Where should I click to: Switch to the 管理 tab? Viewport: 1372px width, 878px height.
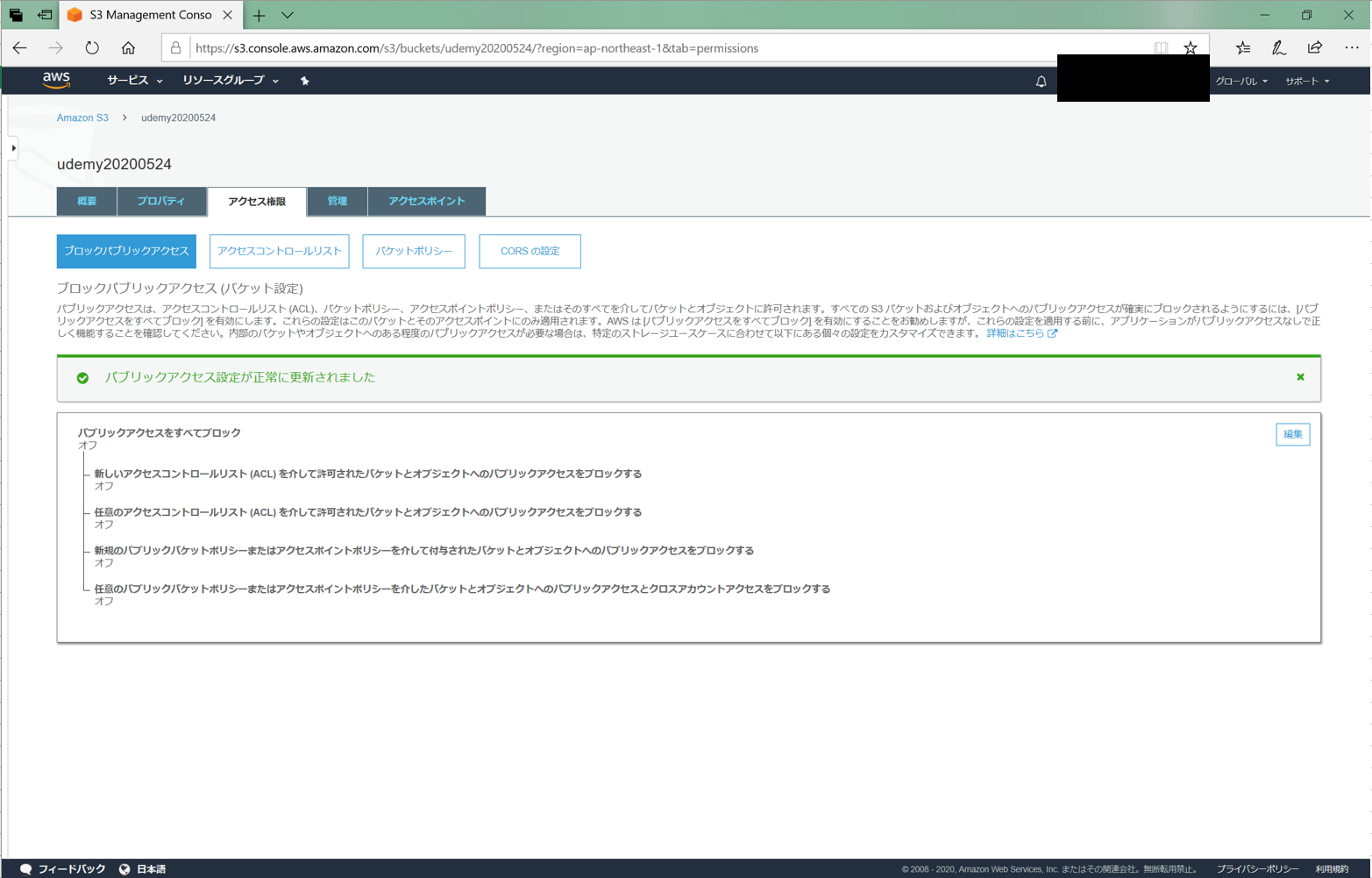click(x=338, y=201)
